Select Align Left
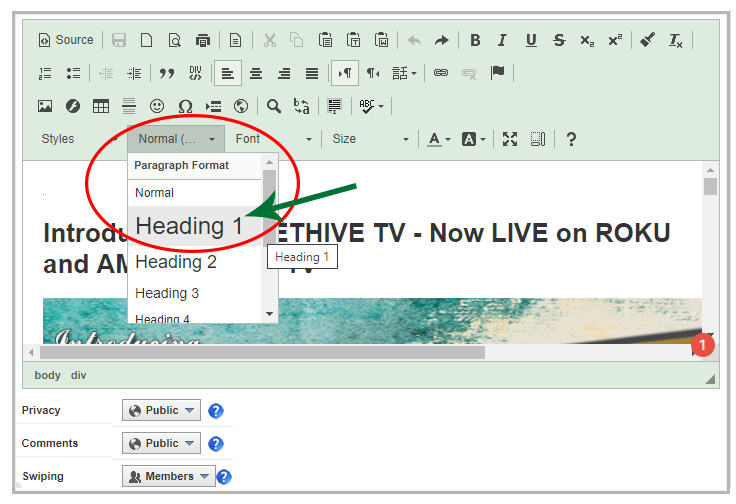The image size is (736, 504). coord(228,73)
